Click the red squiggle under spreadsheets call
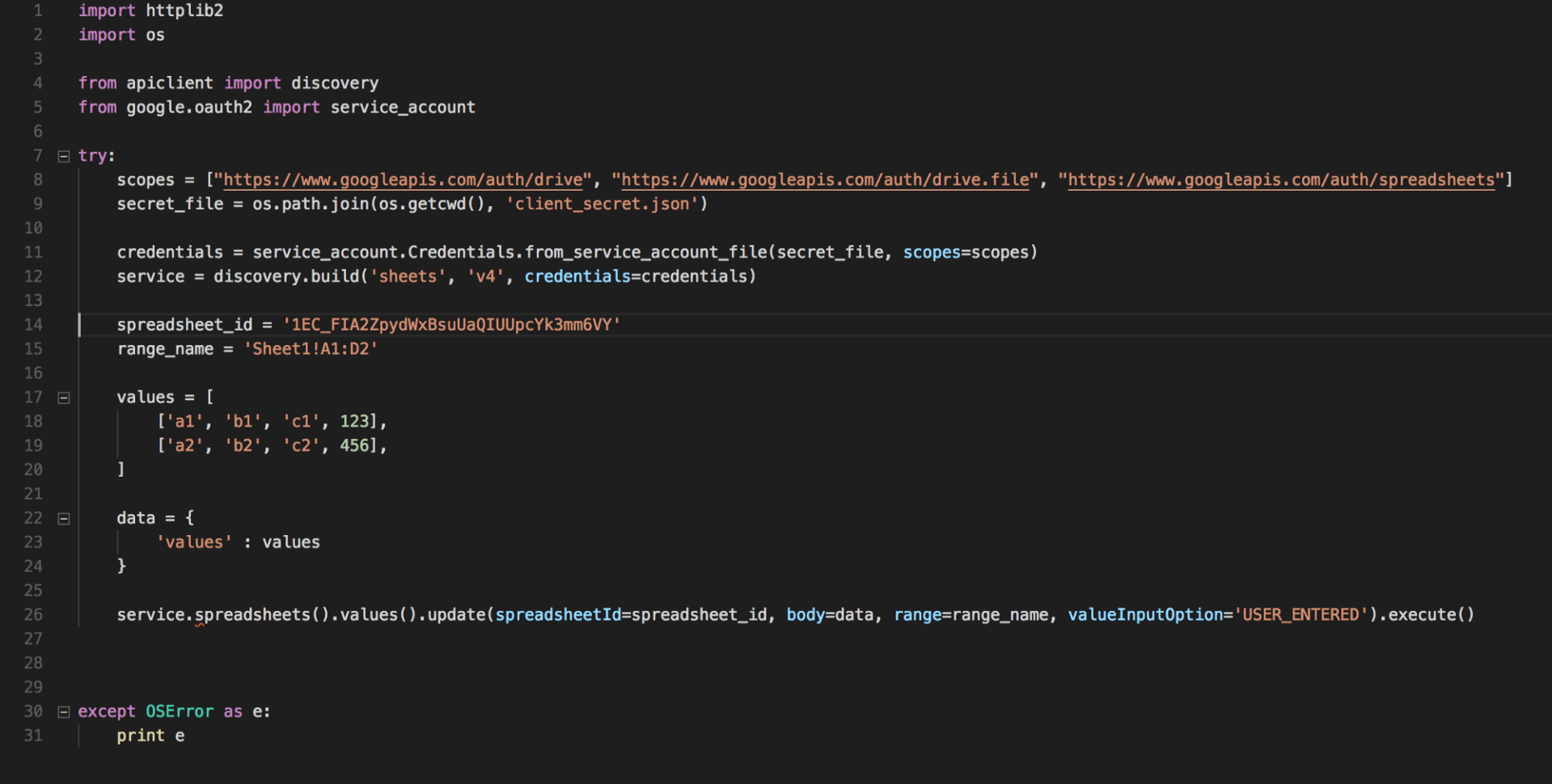 click(x=201, y=625)
